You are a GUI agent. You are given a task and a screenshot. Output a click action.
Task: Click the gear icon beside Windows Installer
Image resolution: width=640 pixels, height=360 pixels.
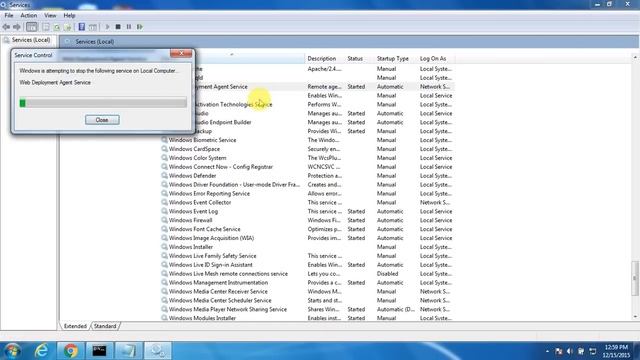tap(164, 247)
